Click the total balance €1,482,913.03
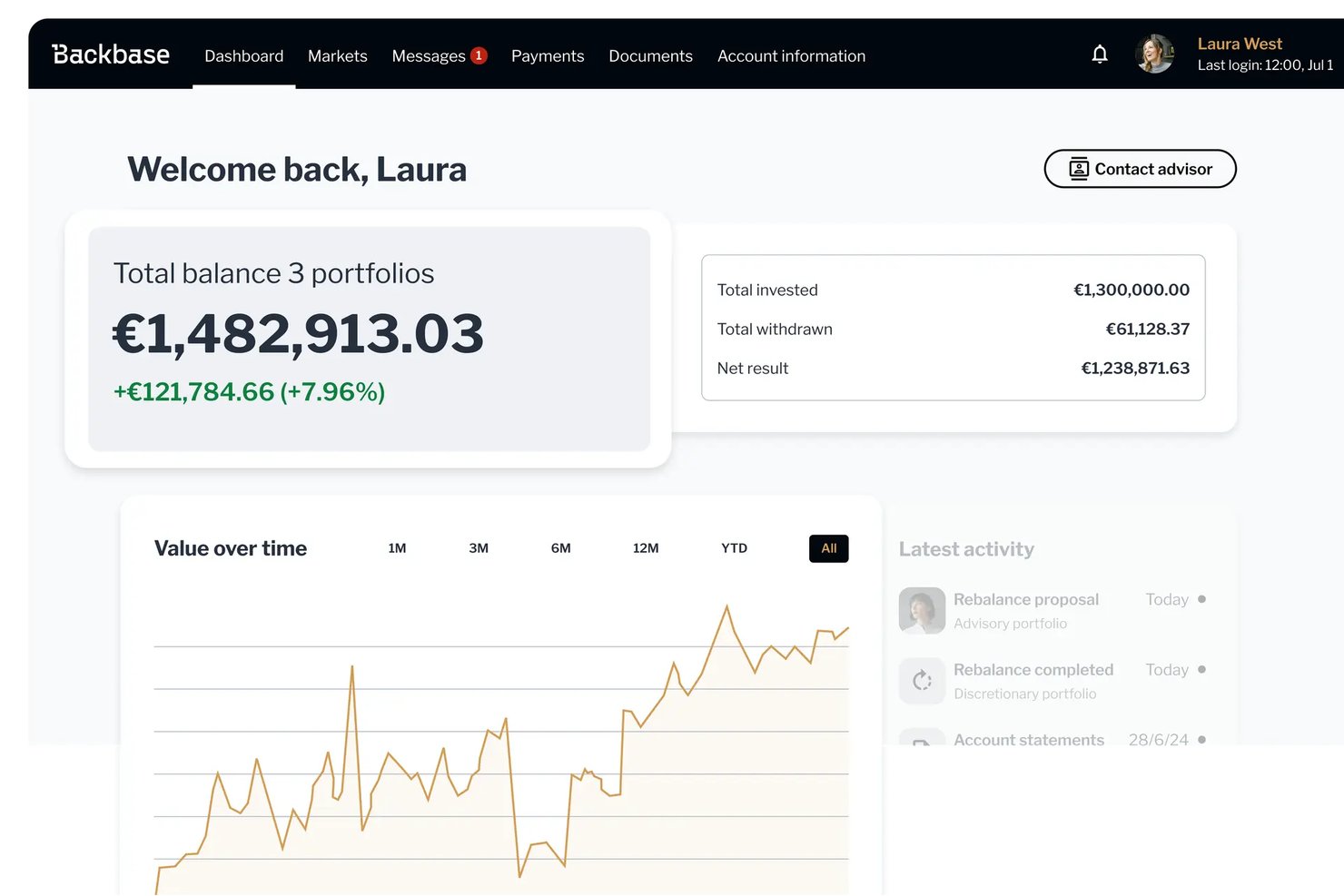The image size is (1344, 896). point(298,333)
